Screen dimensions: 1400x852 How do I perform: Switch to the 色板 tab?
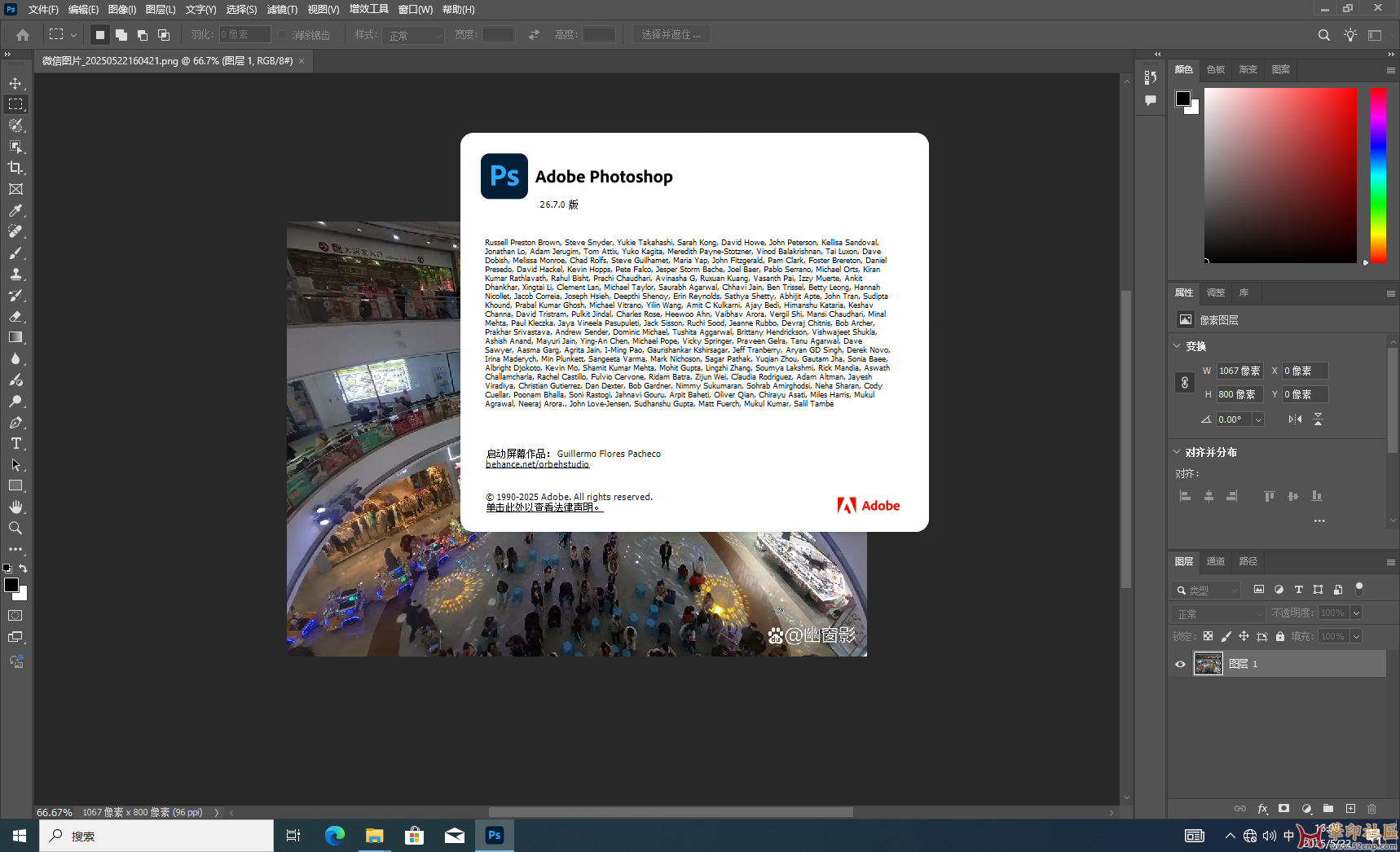[1216, 69]
